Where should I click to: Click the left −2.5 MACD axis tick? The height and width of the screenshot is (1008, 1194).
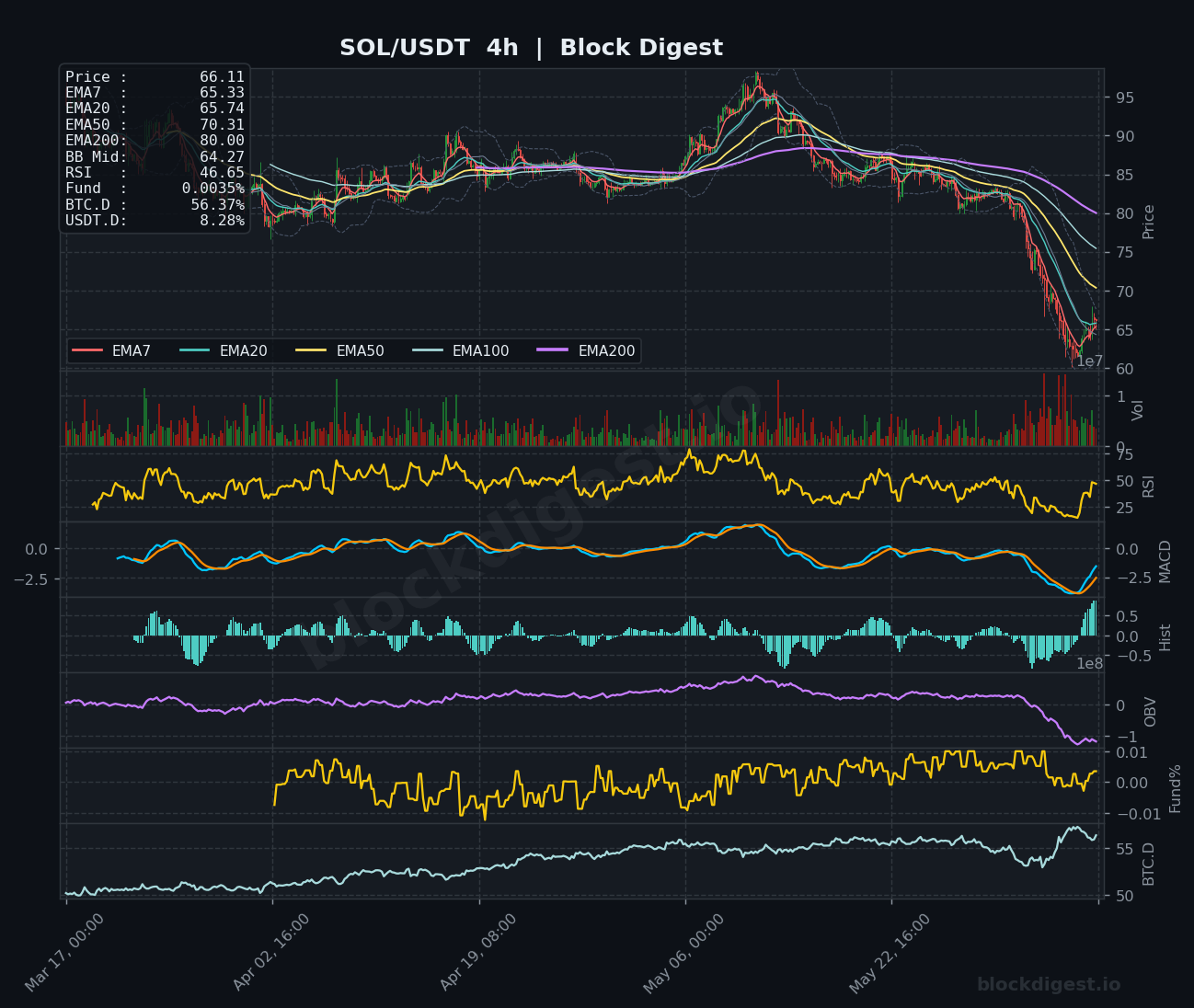(29, 579)
